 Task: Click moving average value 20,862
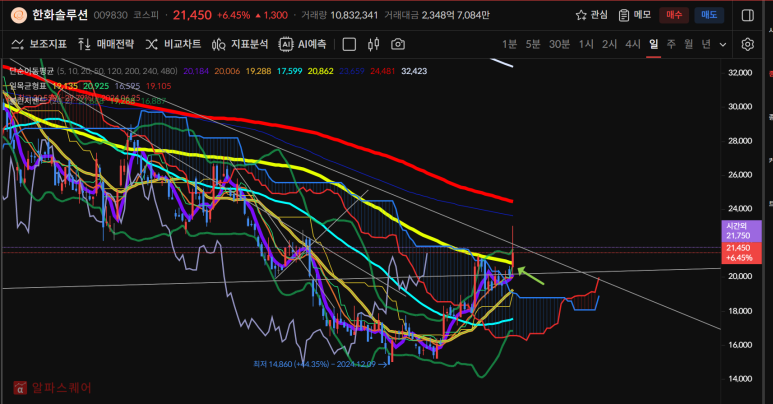point(320,71)
